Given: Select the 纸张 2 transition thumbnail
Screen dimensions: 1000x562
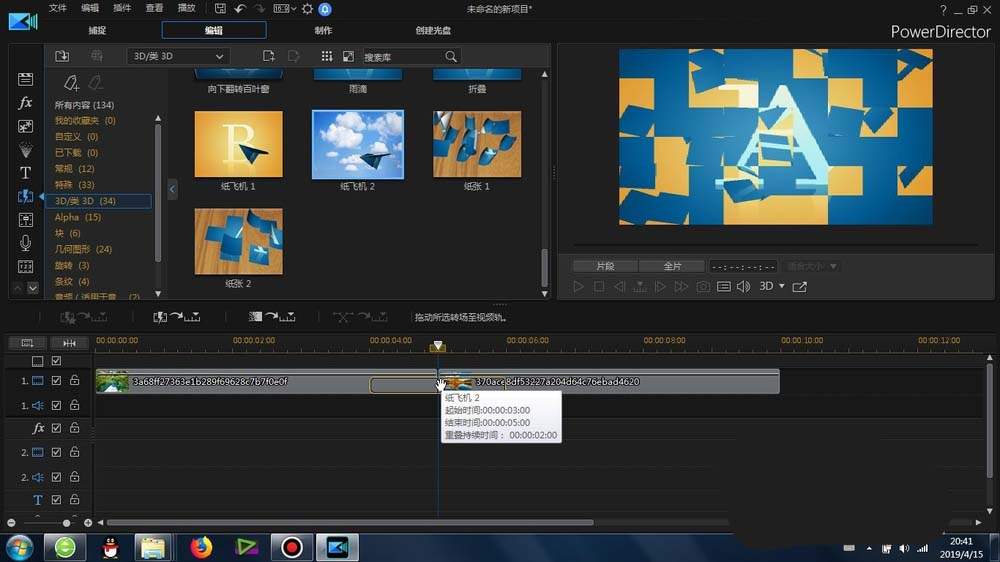Looking at the screenshot, I should [239, 242].
